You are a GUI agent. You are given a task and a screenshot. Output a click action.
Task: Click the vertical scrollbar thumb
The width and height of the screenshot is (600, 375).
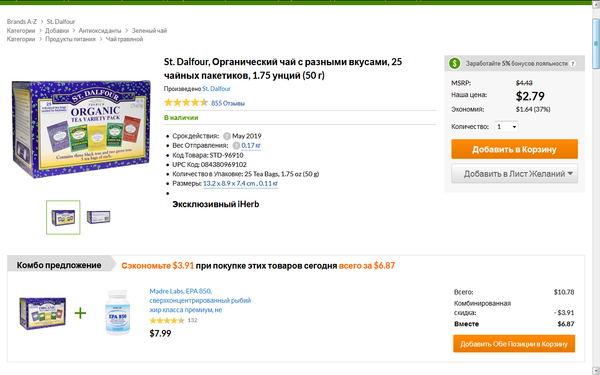coord(595,44)
